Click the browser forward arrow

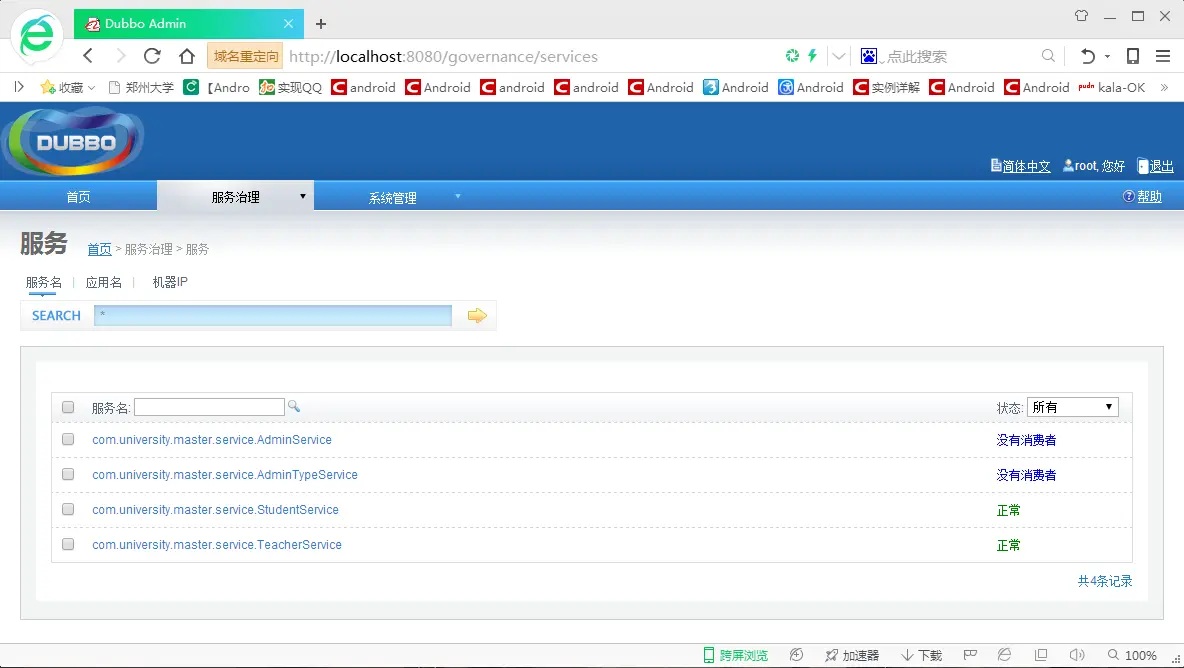coord(121,56)
